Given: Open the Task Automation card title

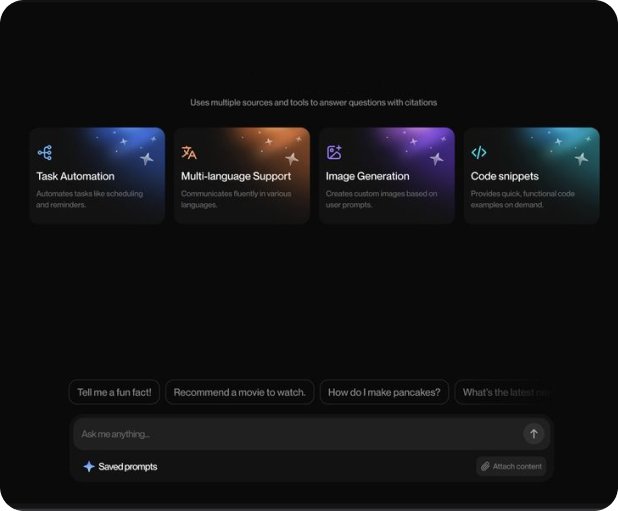Looking at the screenshot, I should pos(75,176).
